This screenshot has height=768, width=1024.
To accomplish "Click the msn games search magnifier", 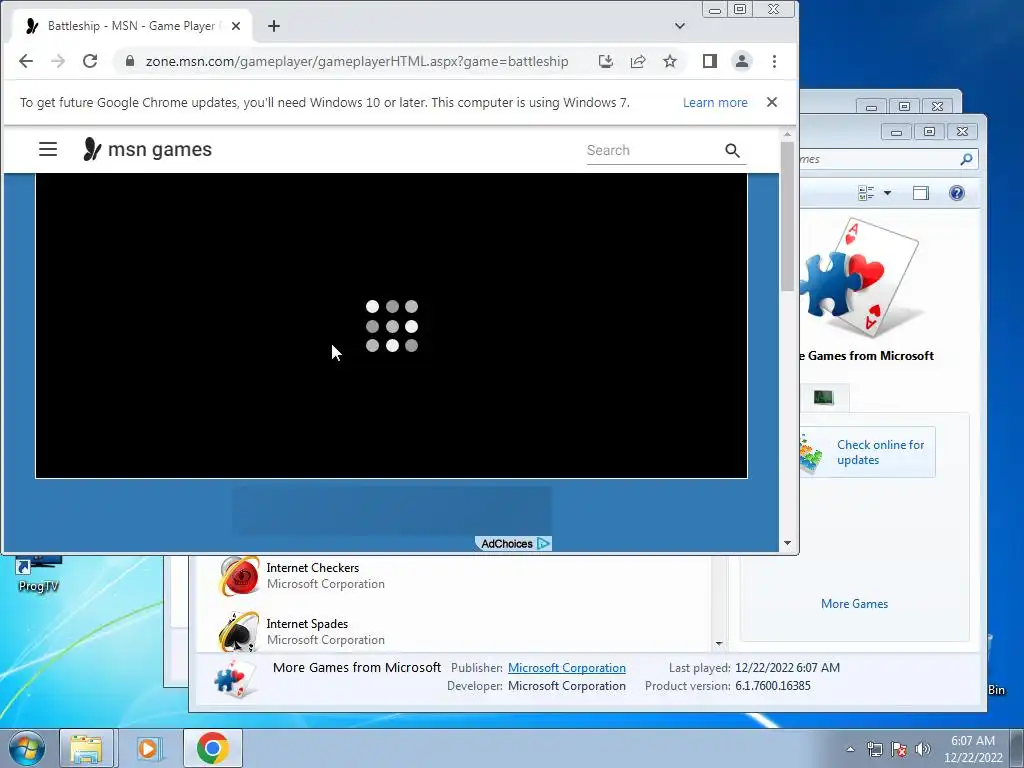I will point(732,151).
